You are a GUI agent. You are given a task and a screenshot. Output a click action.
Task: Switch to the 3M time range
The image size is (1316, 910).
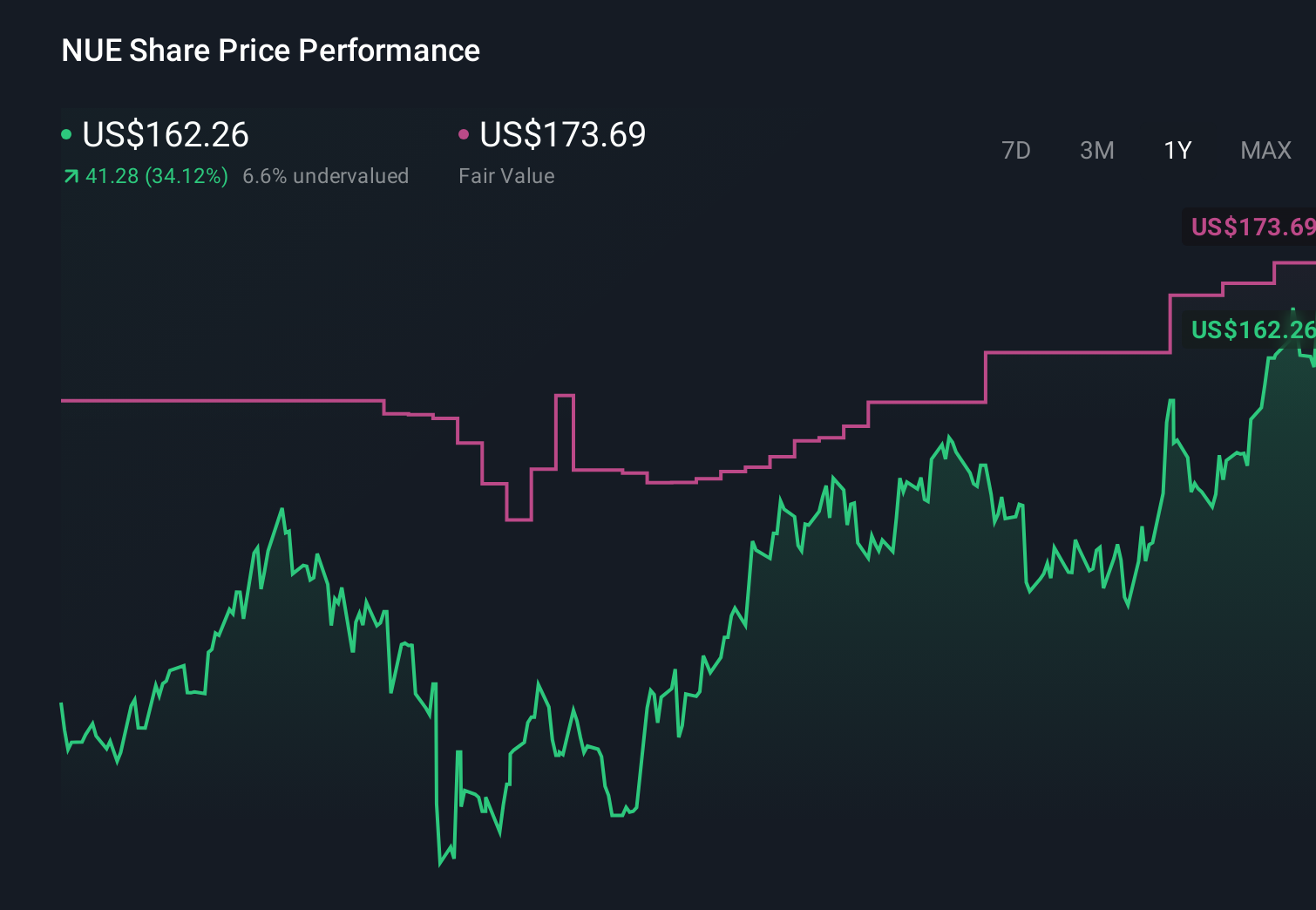click(x=1096, y=151)
